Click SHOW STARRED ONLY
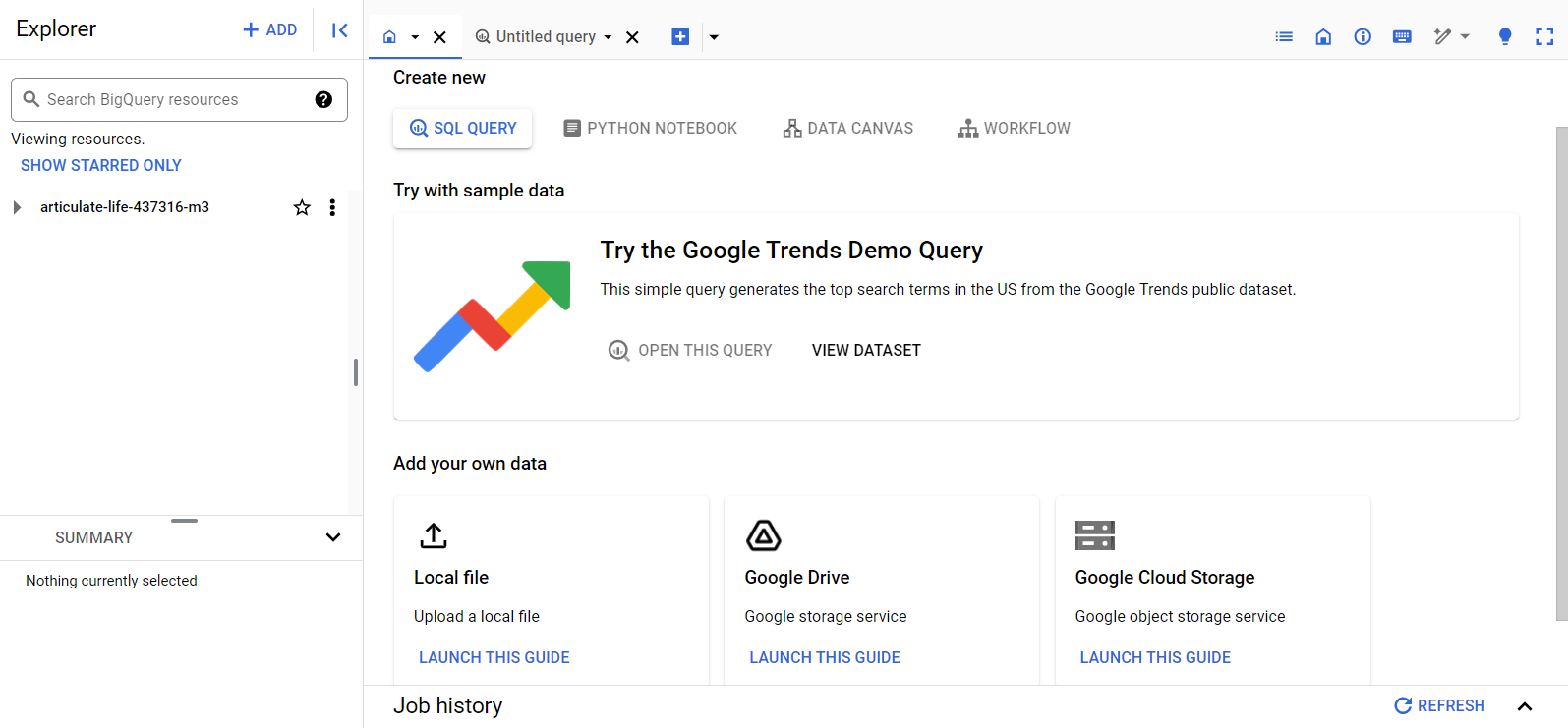Image resolution: width=1568 pixels, height=728 pixels. [101, 165]
